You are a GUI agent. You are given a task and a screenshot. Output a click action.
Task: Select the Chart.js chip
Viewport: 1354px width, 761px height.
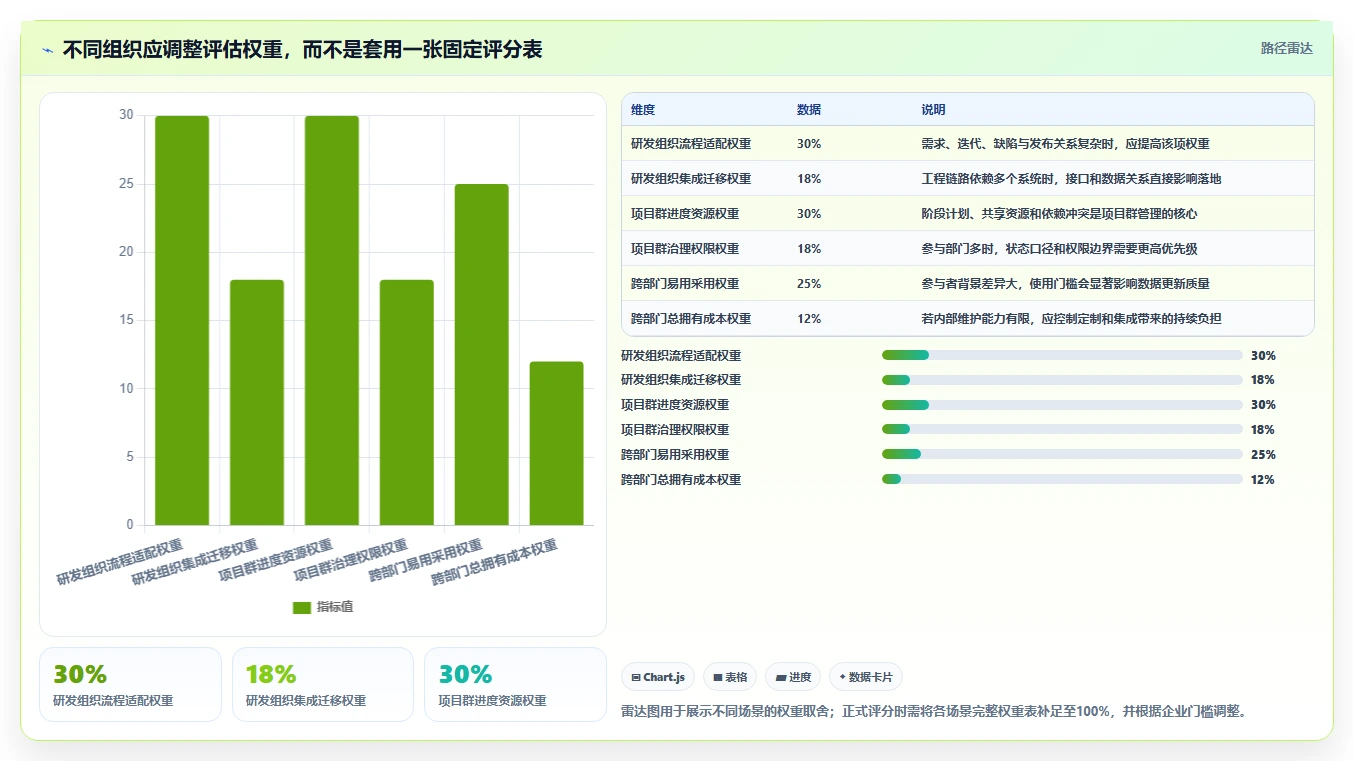658,677
